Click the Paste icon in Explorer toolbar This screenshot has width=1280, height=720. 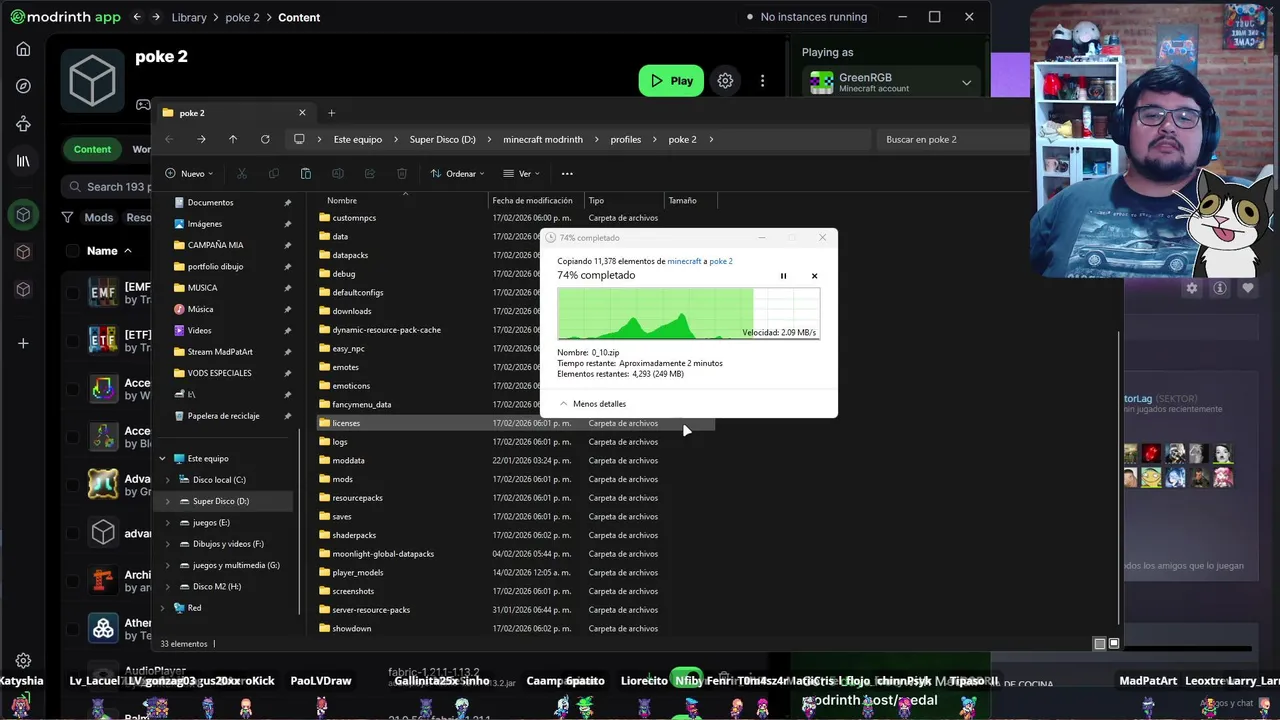[306, 173]
